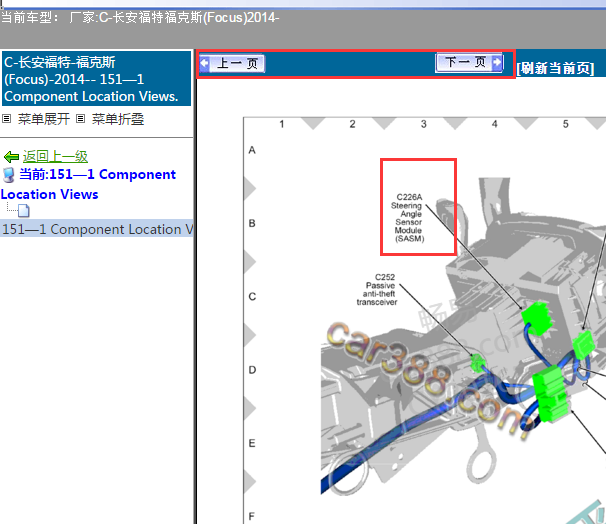606x524 pixels.
Task: Click the C252 Passive anti-theft transceiver label
Action: coord(377,289)
